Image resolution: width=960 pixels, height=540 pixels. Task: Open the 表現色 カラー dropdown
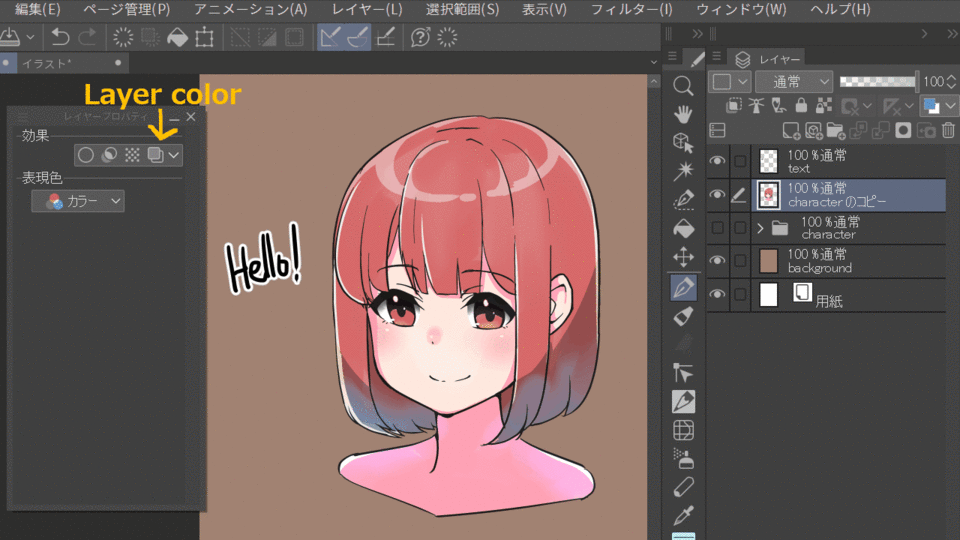(x=78, y=201)
